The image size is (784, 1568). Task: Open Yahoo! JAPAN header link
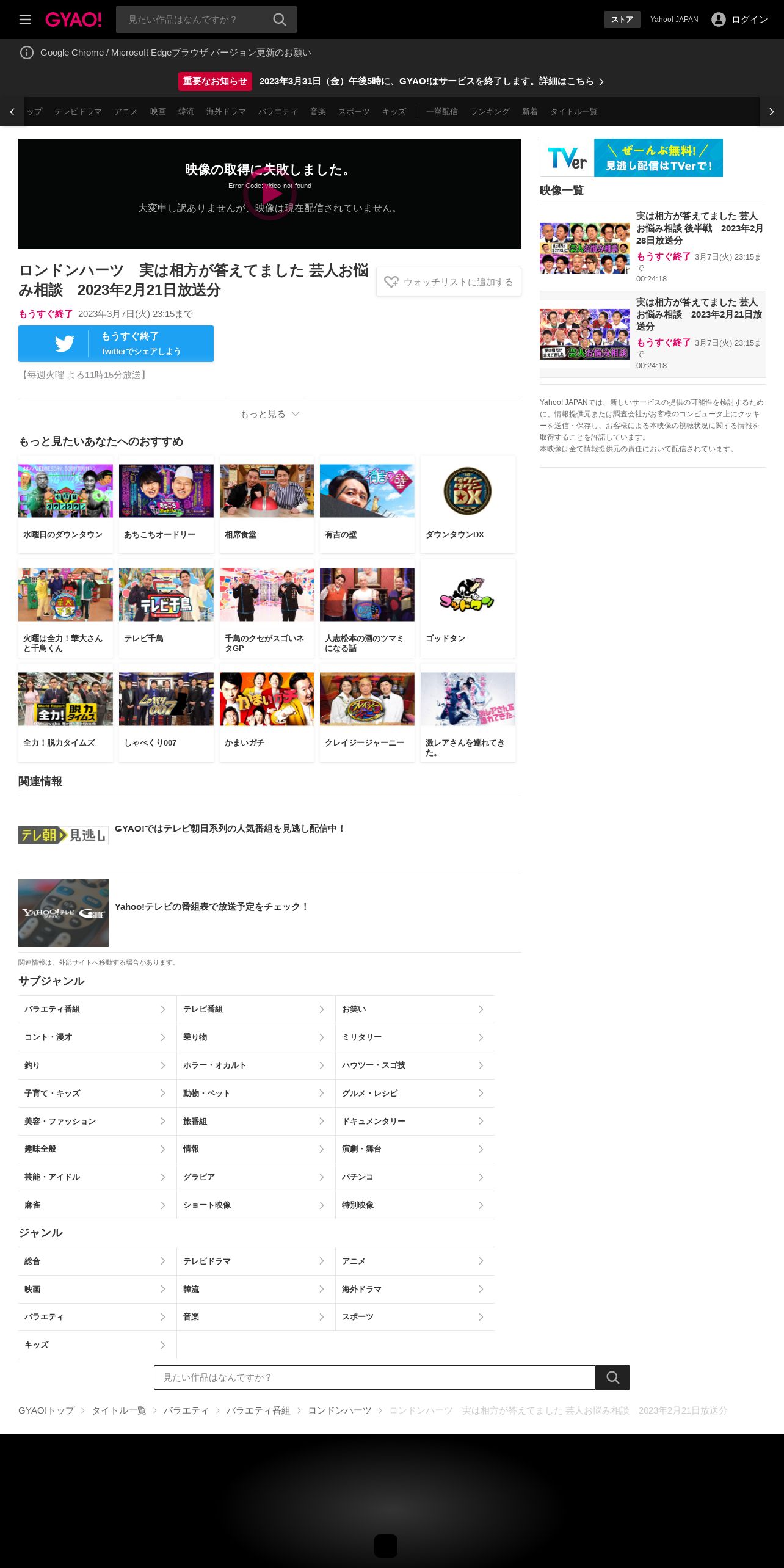click(674, 20)
